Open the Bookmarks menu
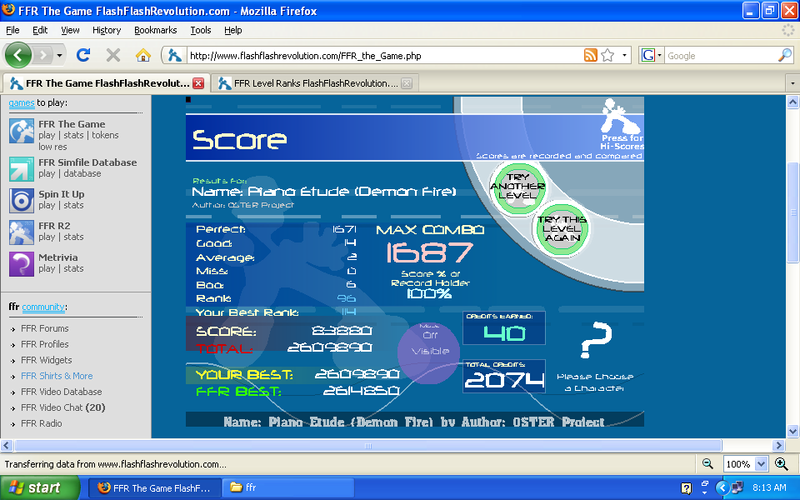Viewport: 800px width, 500px height. 155,30
